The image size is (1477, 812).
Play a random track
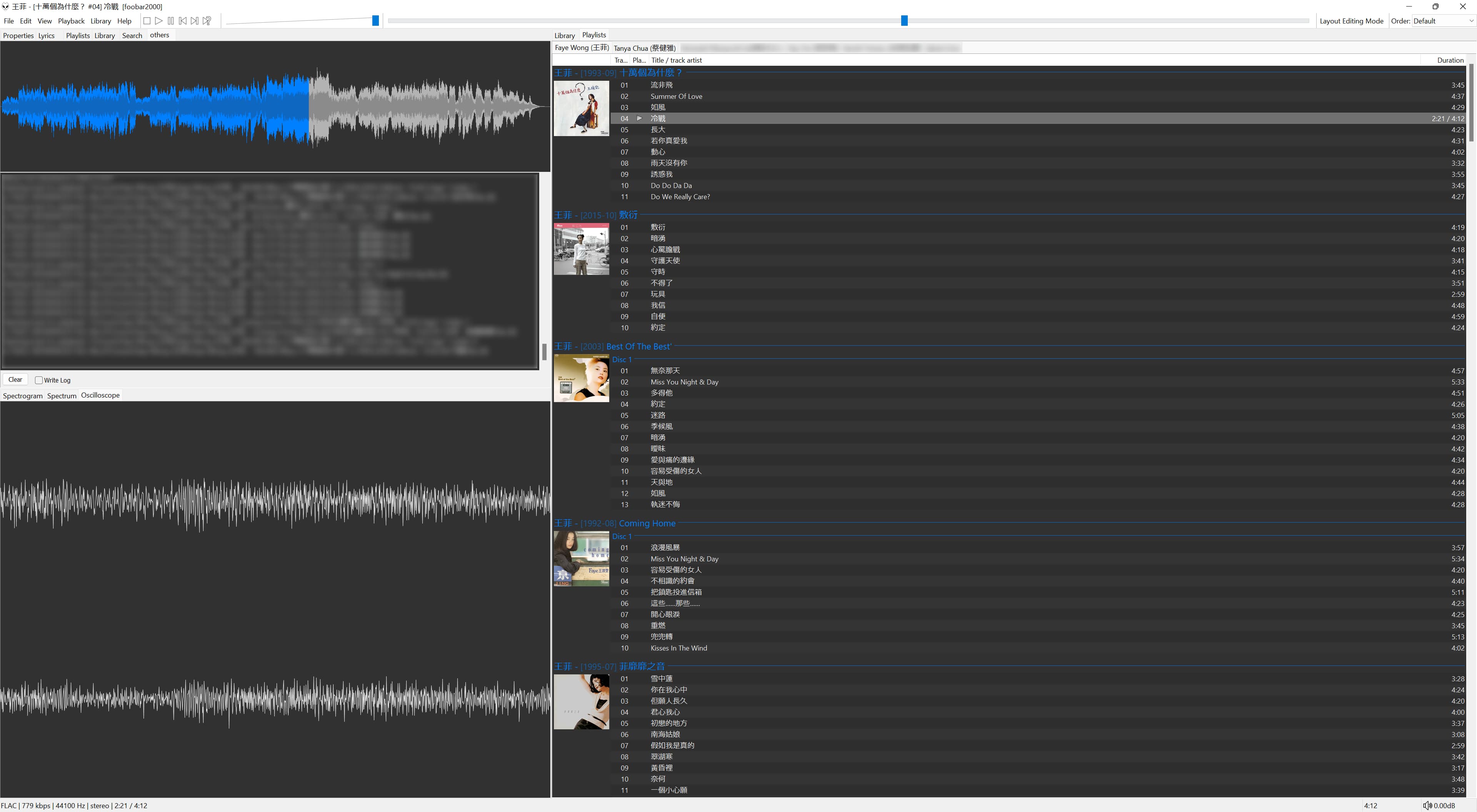pyautogui.click(x=207, y=21)
